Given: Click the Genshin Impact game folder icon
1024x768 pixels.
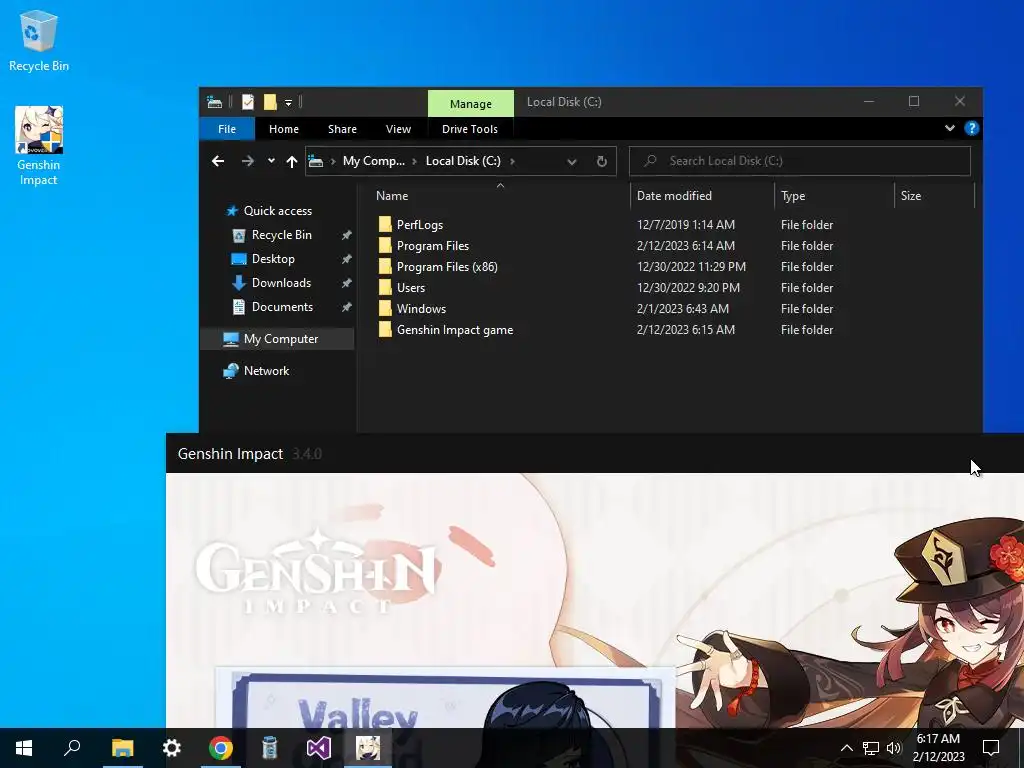Looking at the screenshot, I should click(385, 329).
